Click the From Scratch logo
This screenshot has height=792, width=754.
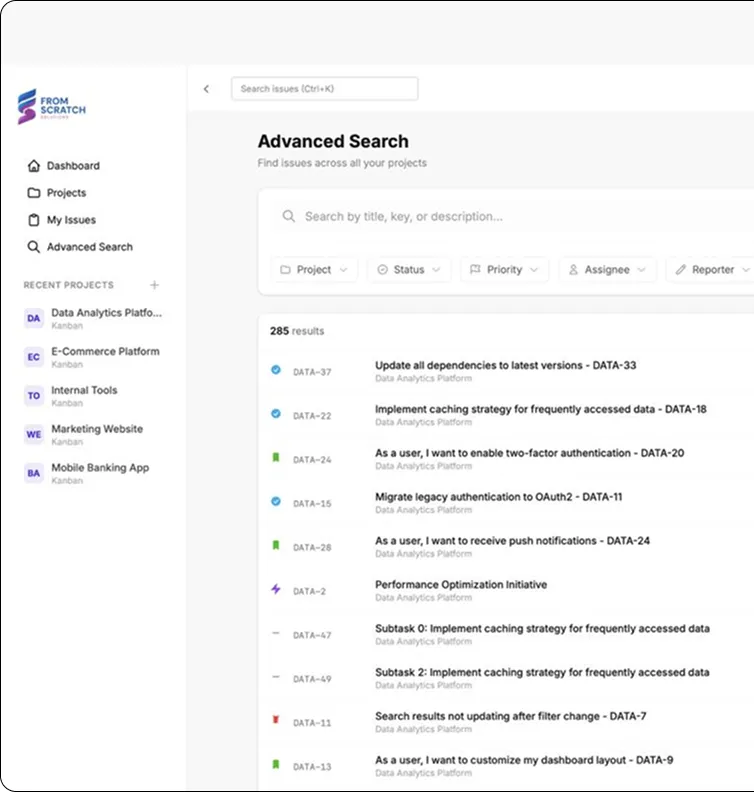(x=52, y=107)
